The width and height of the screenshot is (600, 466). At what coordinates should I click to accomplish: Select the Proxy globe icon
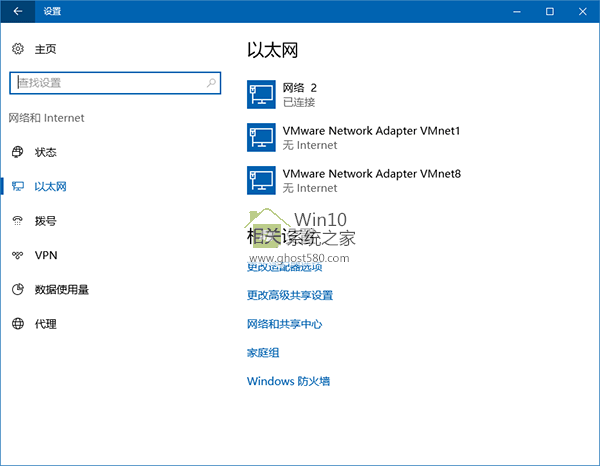click(x=18, y=324)
